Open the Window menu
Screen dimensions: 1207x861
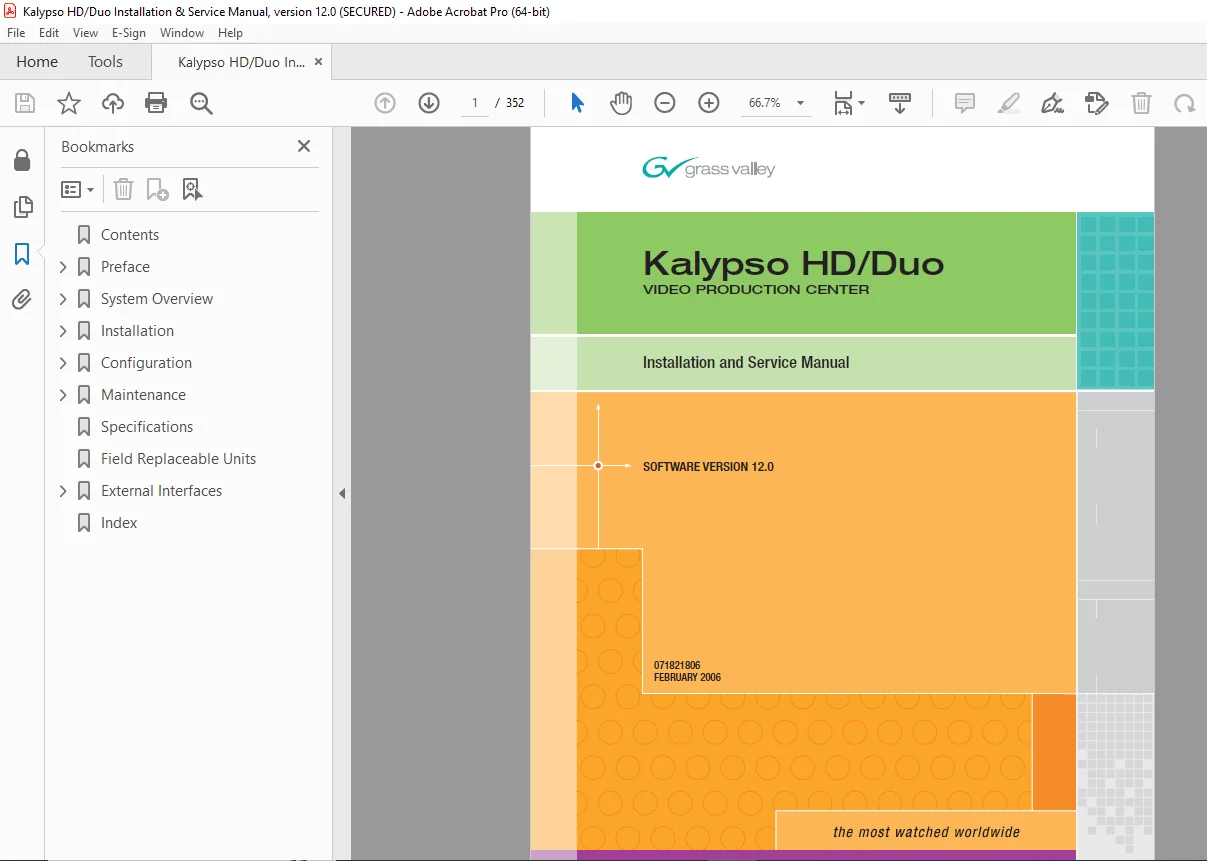[182, 33]
